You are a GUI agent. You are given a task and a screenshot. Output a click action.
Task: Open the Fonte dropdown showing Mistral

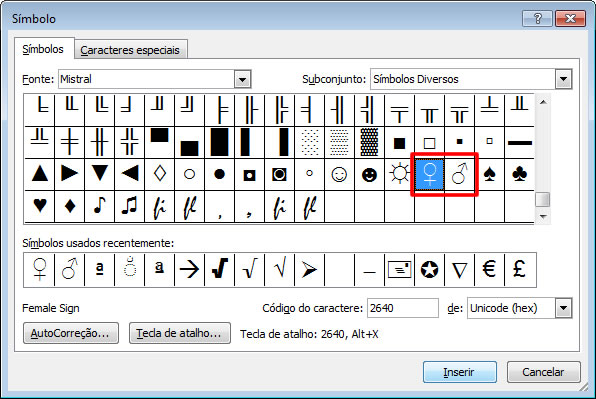point(242,79)
